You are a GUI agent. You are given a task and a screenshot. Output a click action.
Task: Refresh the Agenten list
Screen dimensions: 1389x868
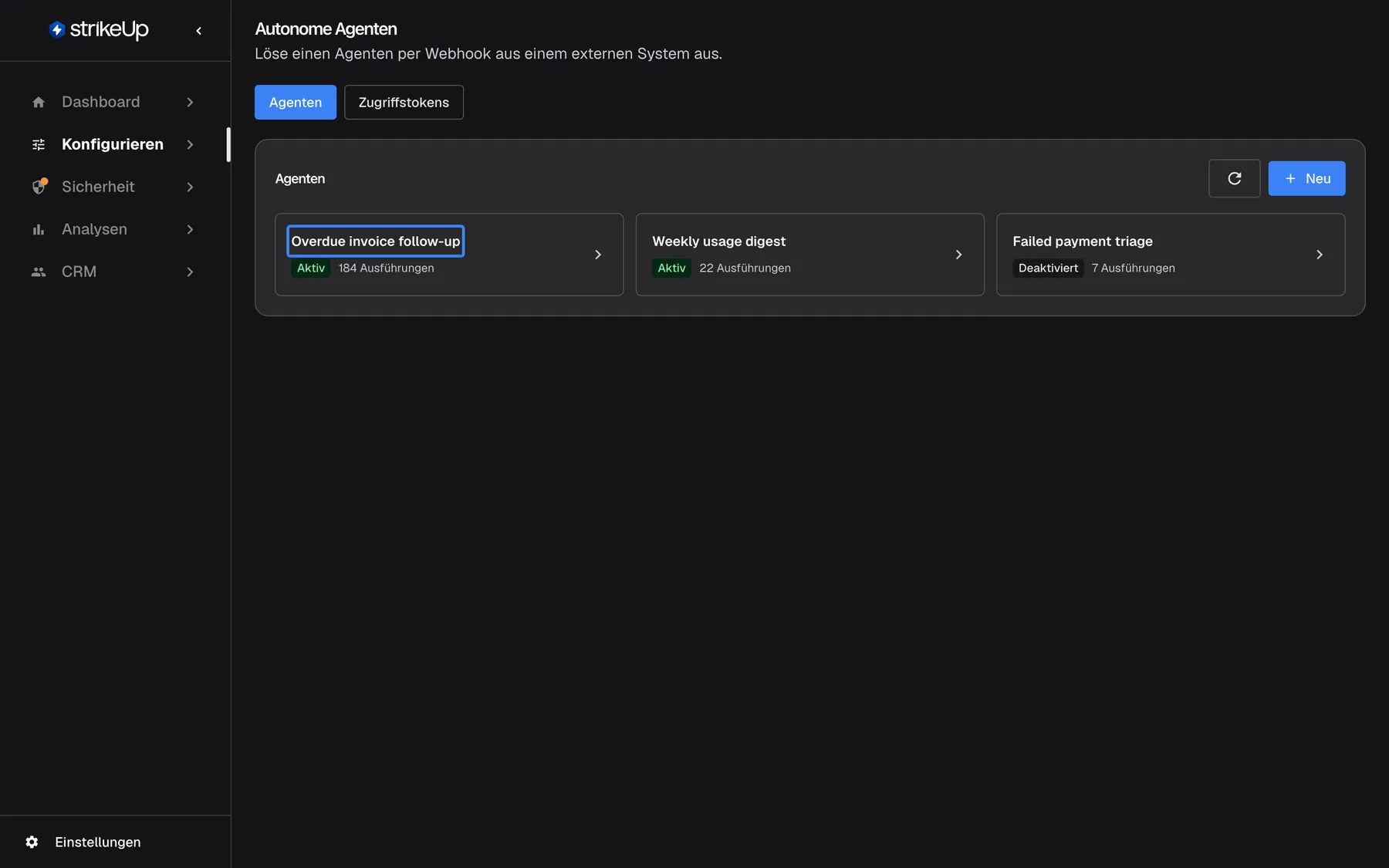(x=1234, y=178)
